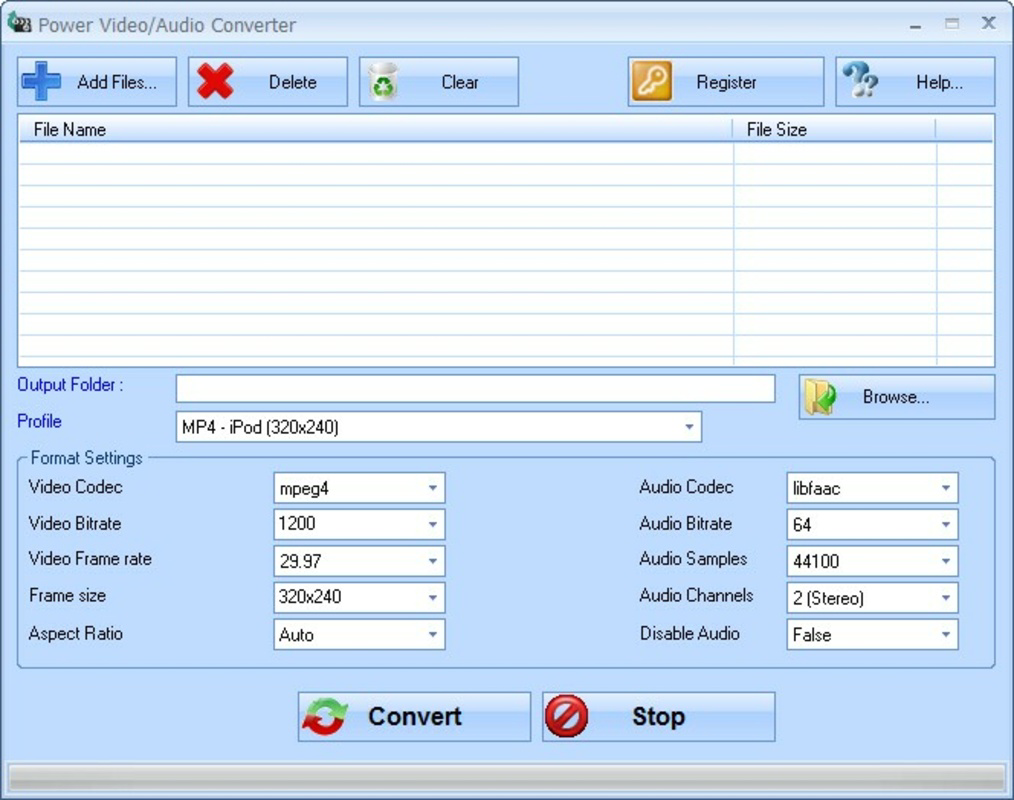Click the question marks Help icon
1014x800 pixels.
click(x=860, y=80)
